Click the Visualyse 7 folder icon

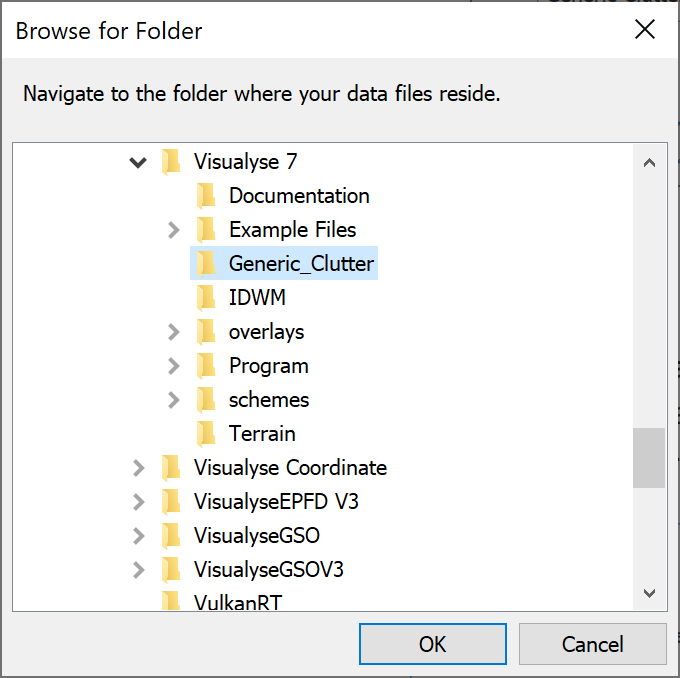tap(171, 162)
